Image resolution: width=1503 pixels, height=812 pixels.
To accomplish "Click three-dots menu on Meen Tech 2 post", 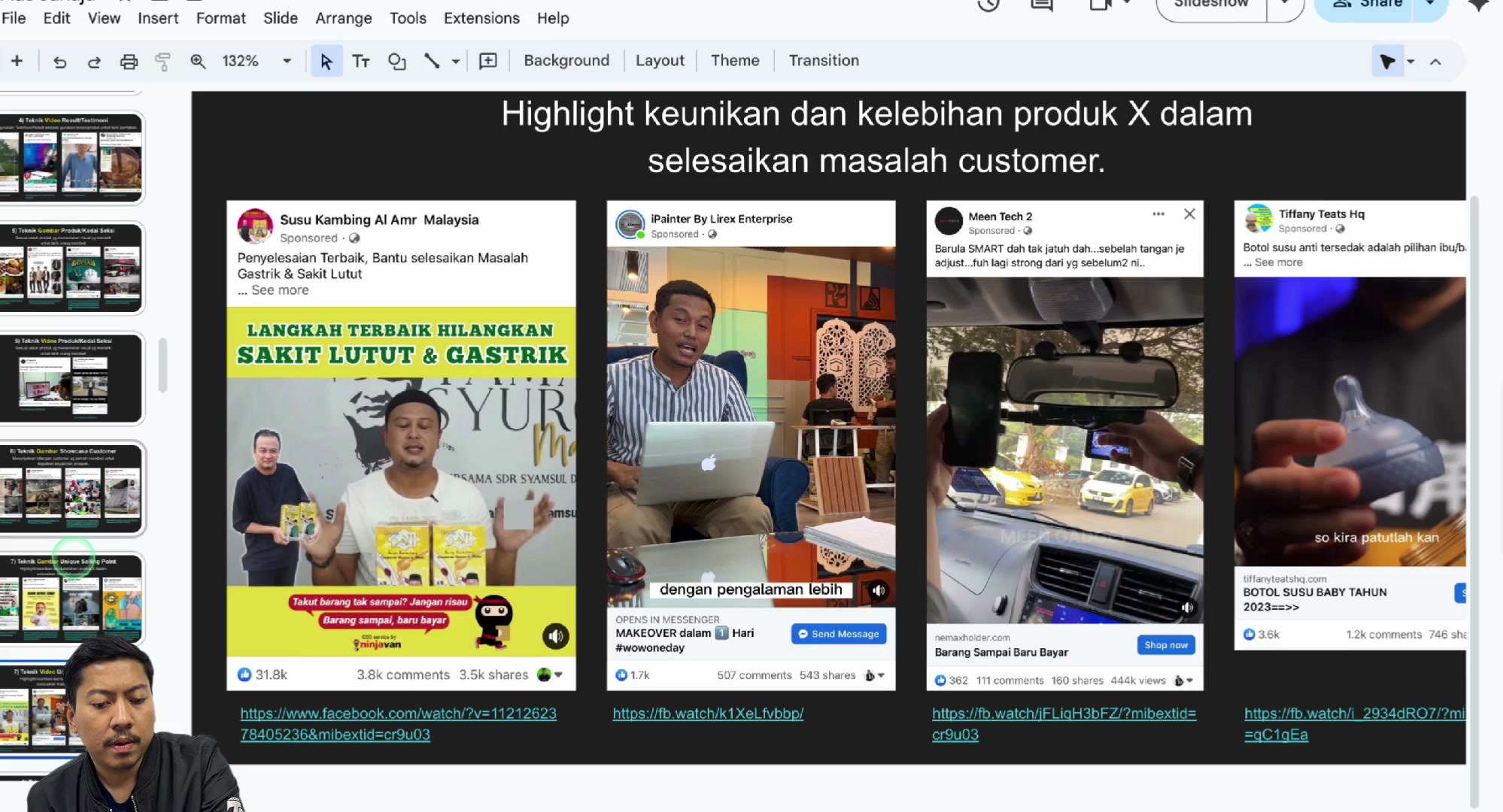I will coord(1158,214).
